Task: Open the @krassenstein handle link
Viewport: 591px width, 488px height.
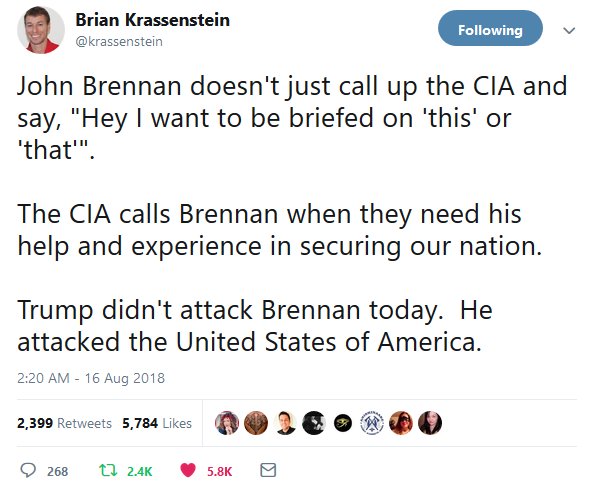Action: click(119, 41)
